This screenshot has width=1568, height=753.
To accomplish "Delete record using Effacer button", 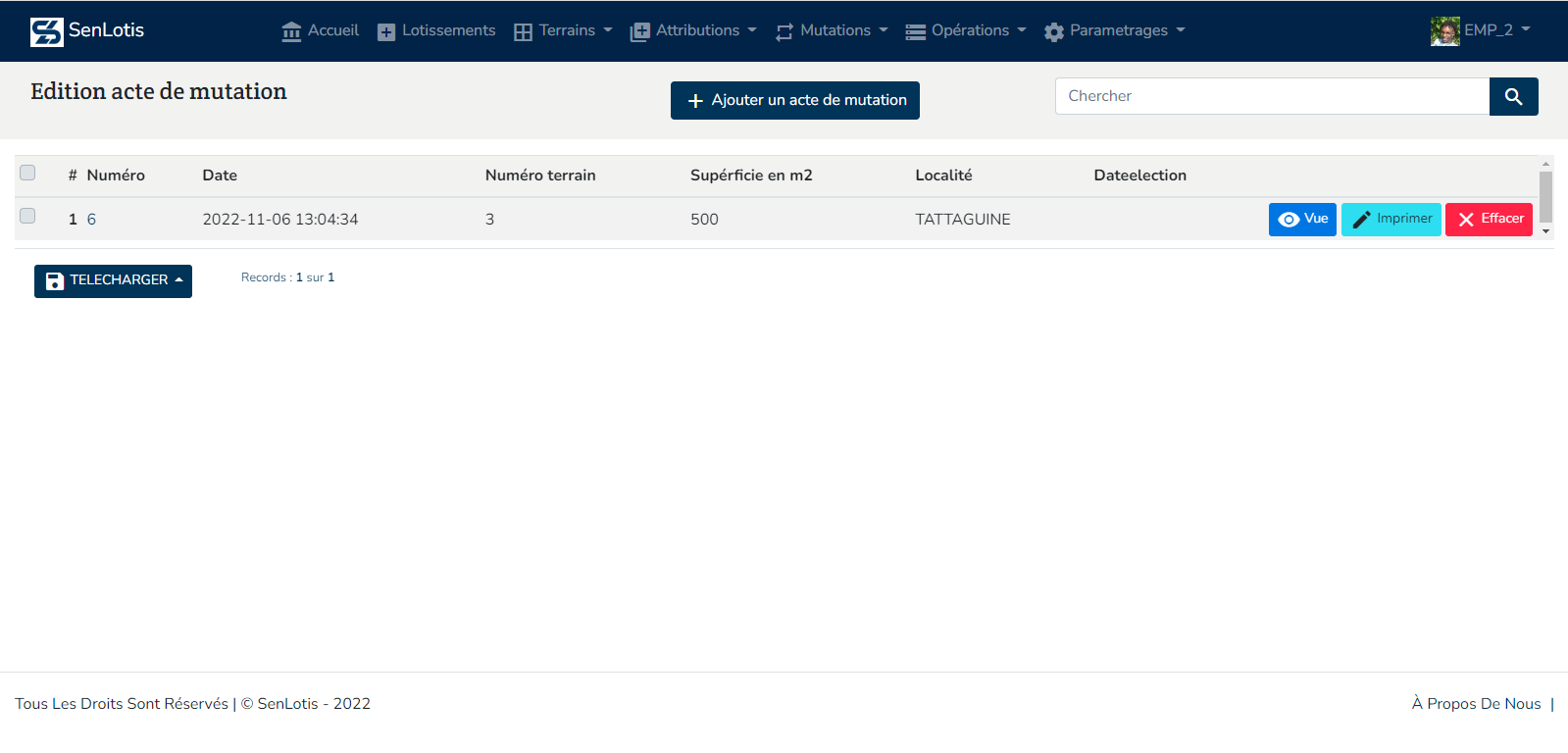I will (1488, 219).
